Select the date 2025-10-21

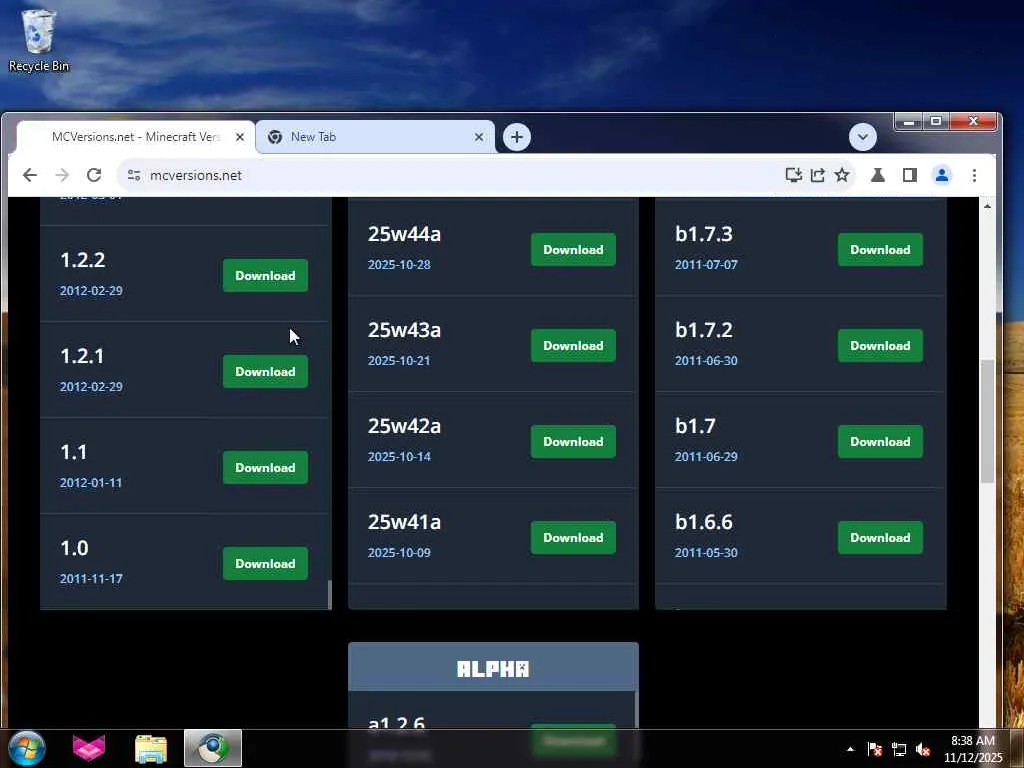click(399, 360)
